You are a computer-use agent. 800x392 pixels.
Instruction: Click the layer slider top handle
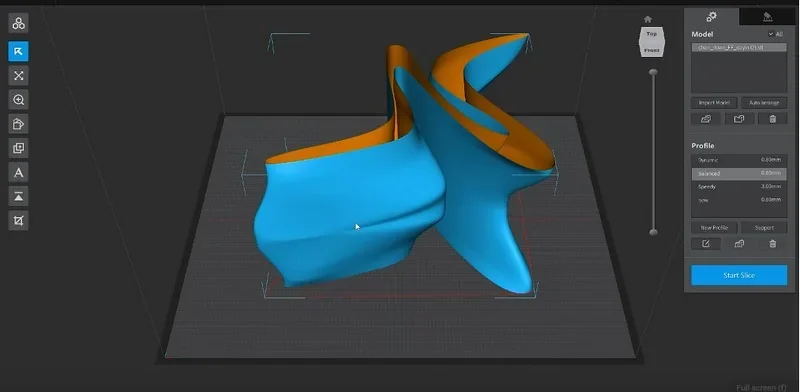[x=653, y=72]
